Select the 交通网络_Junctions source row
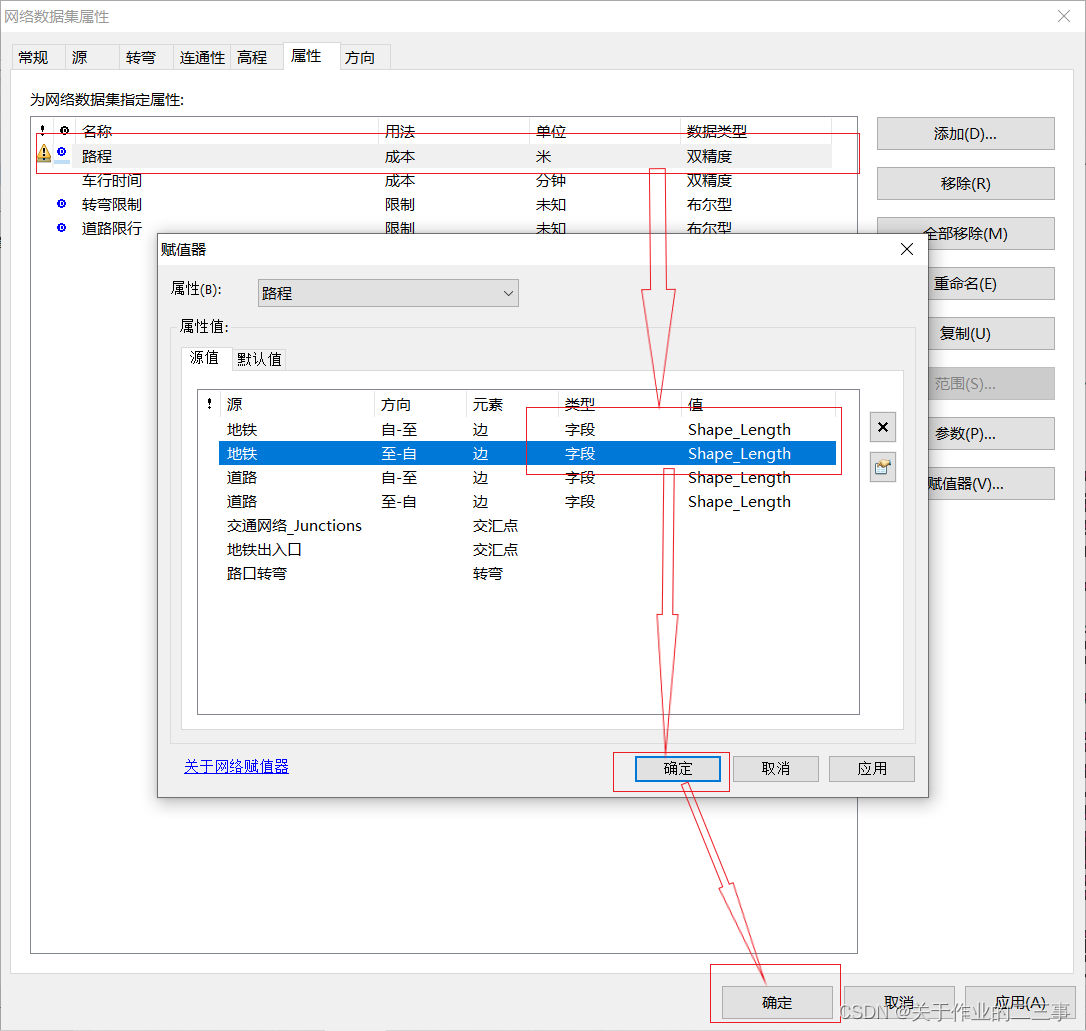Image resolution: width=1086 pixels, height=1031 pixels. [528, 526]
